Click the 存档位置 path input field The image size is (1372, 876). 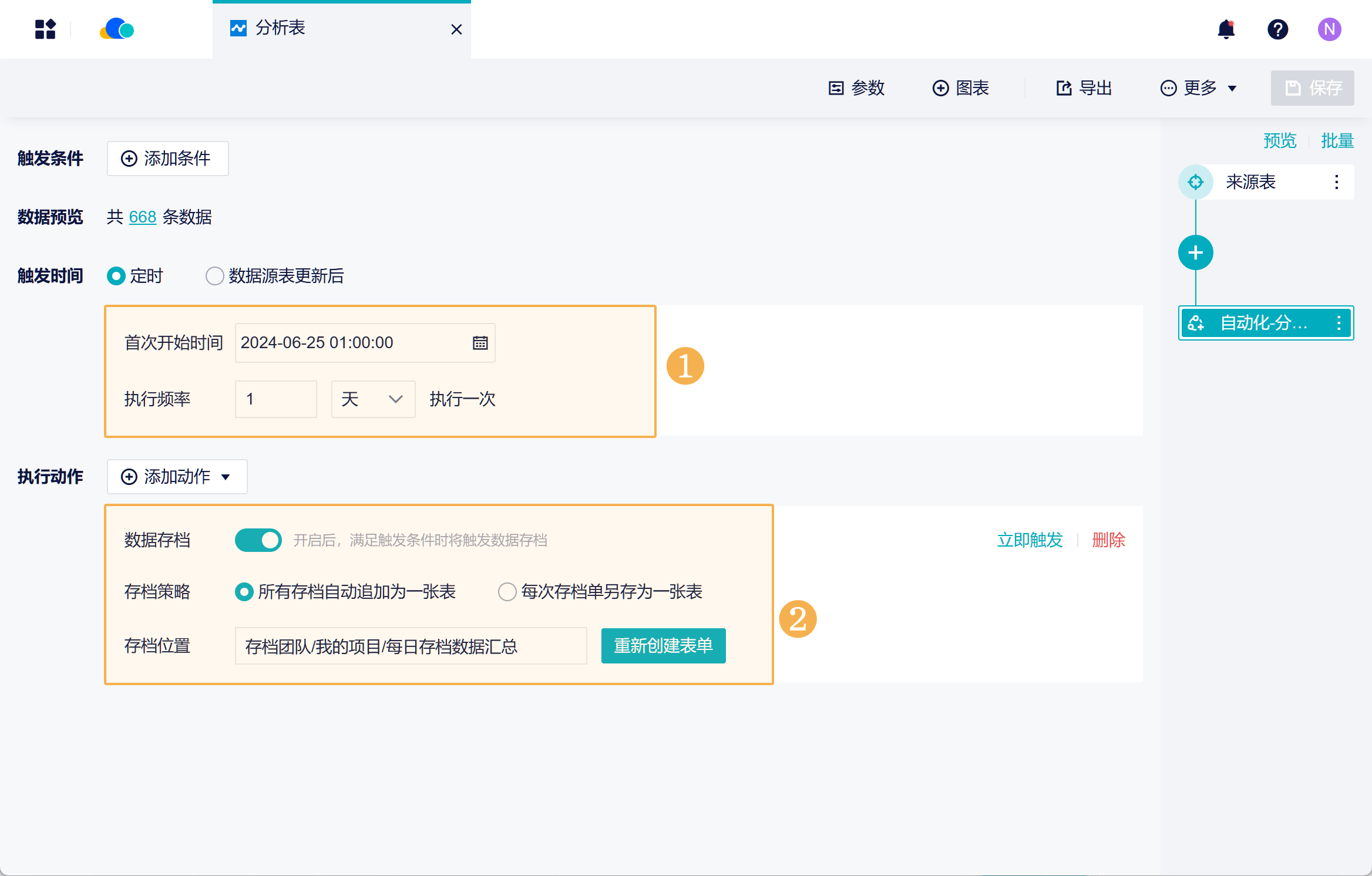411,646
